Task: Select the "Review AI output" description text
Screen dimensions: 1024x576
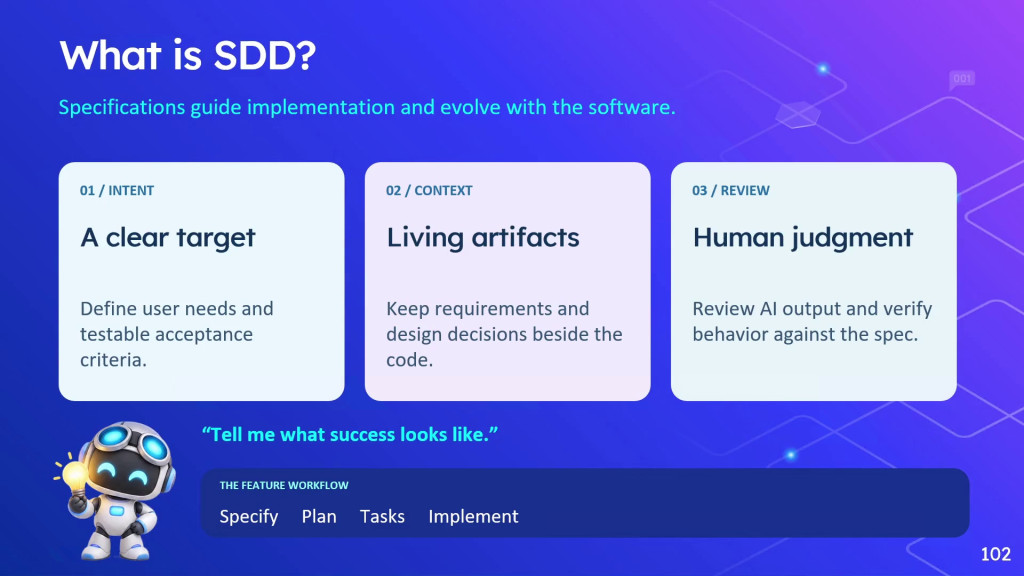Action: pos(812,321)
